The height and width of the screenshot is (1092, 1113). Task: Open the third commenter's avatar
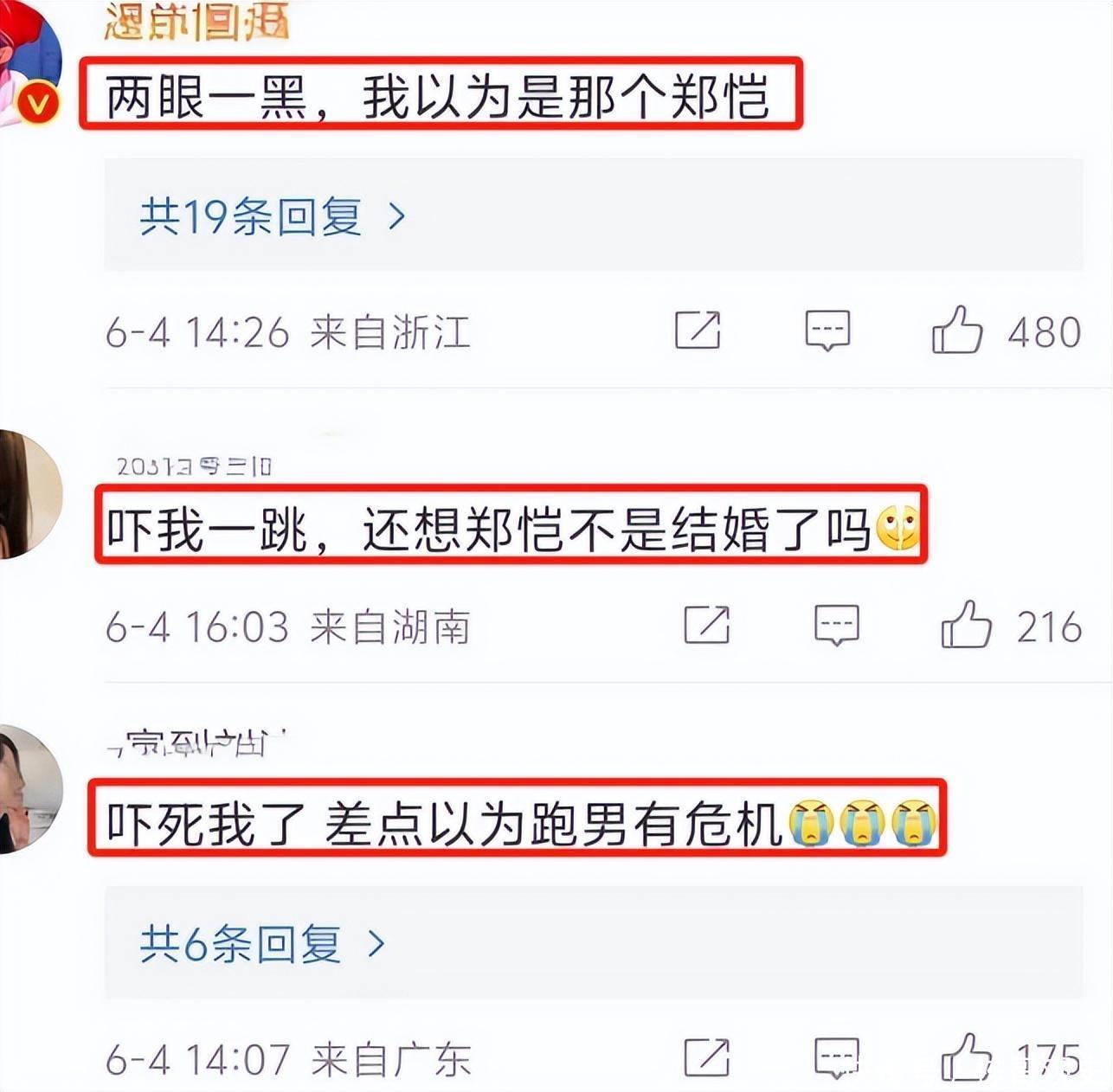pyautogui.click(x=29, y=789)
